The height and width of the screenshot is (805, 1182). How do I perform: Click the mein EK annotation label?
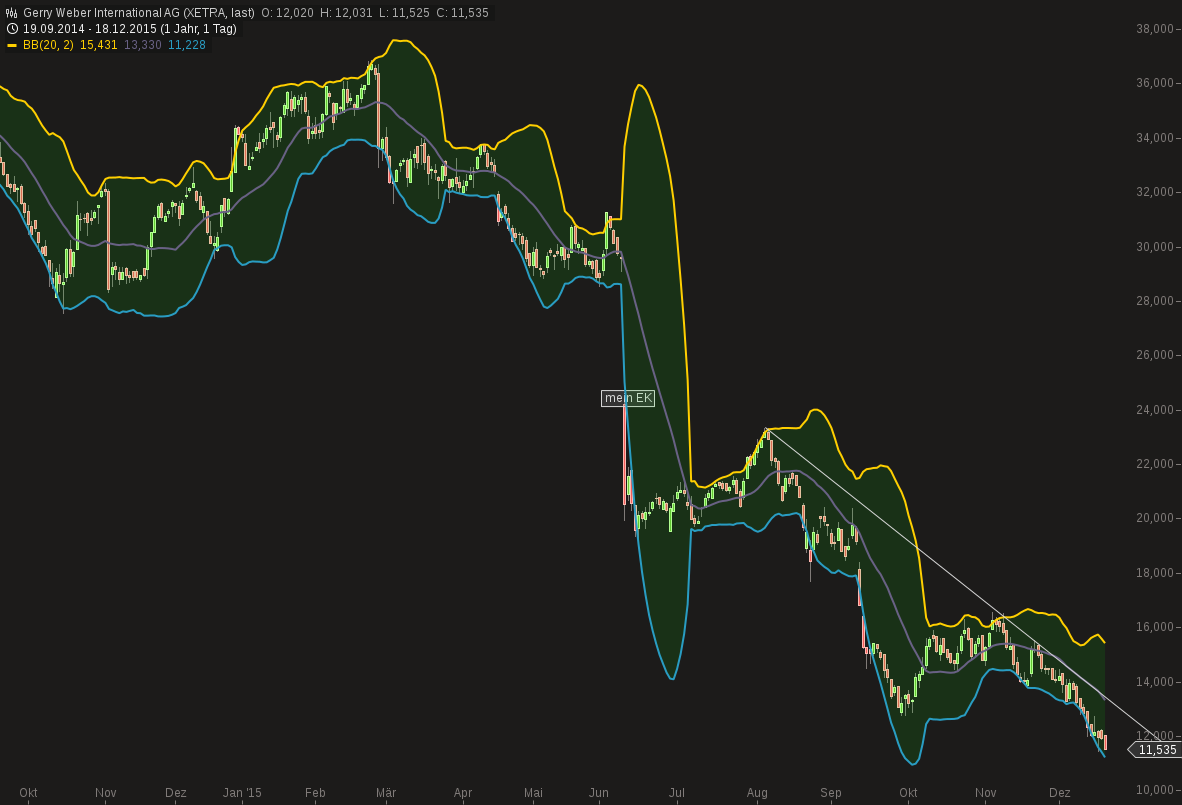(627, 398)
